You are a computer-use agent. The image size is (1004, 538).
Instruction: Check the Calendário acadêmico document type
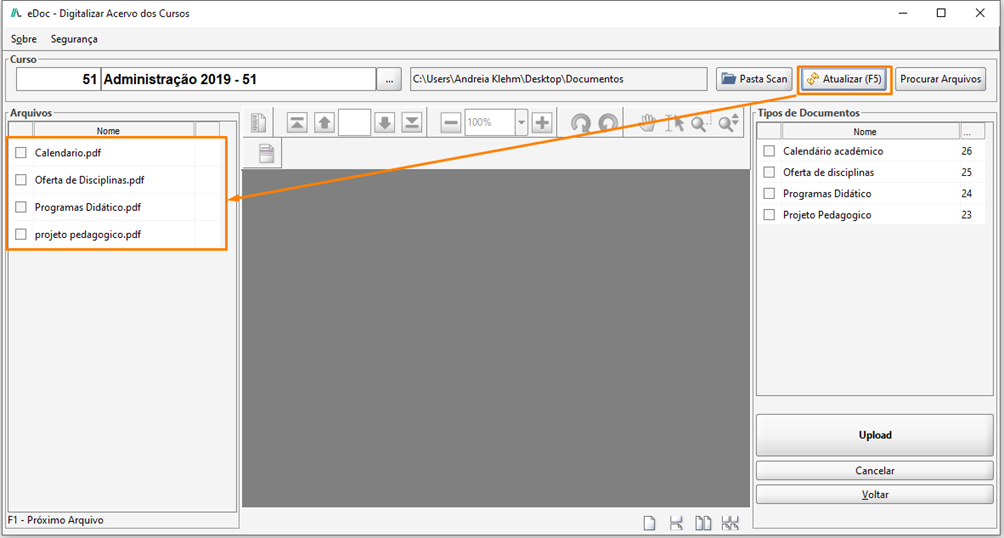tap(769, 151)
